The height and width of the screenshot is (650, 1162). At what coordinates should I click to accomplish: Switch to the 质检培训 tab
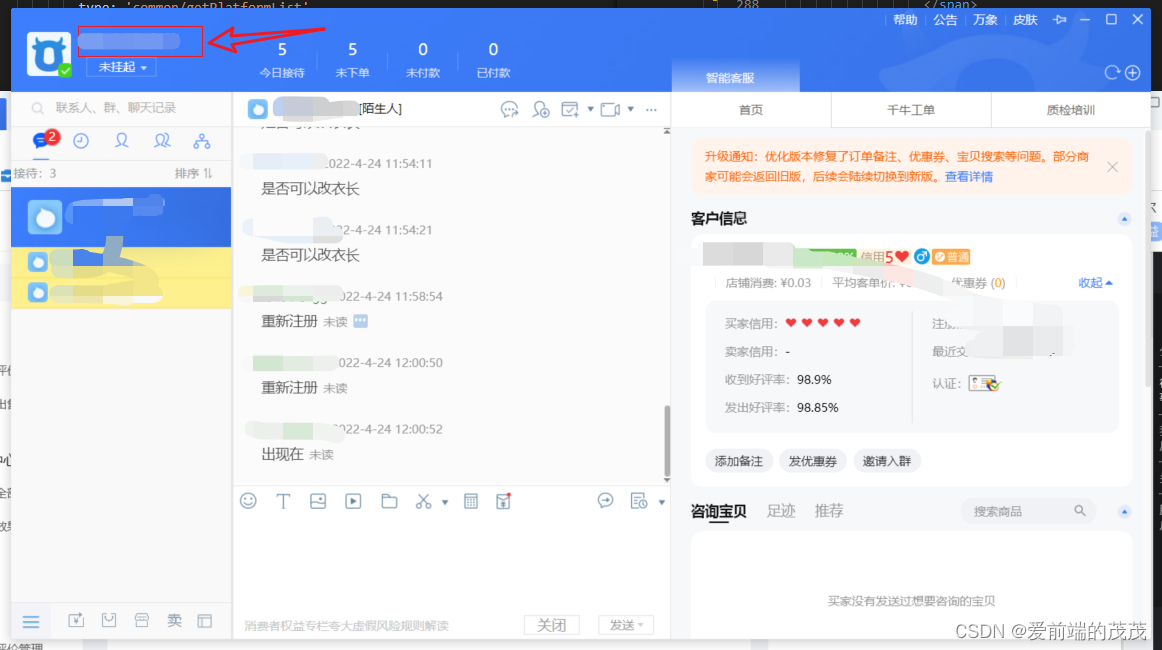coord(1070,110)
